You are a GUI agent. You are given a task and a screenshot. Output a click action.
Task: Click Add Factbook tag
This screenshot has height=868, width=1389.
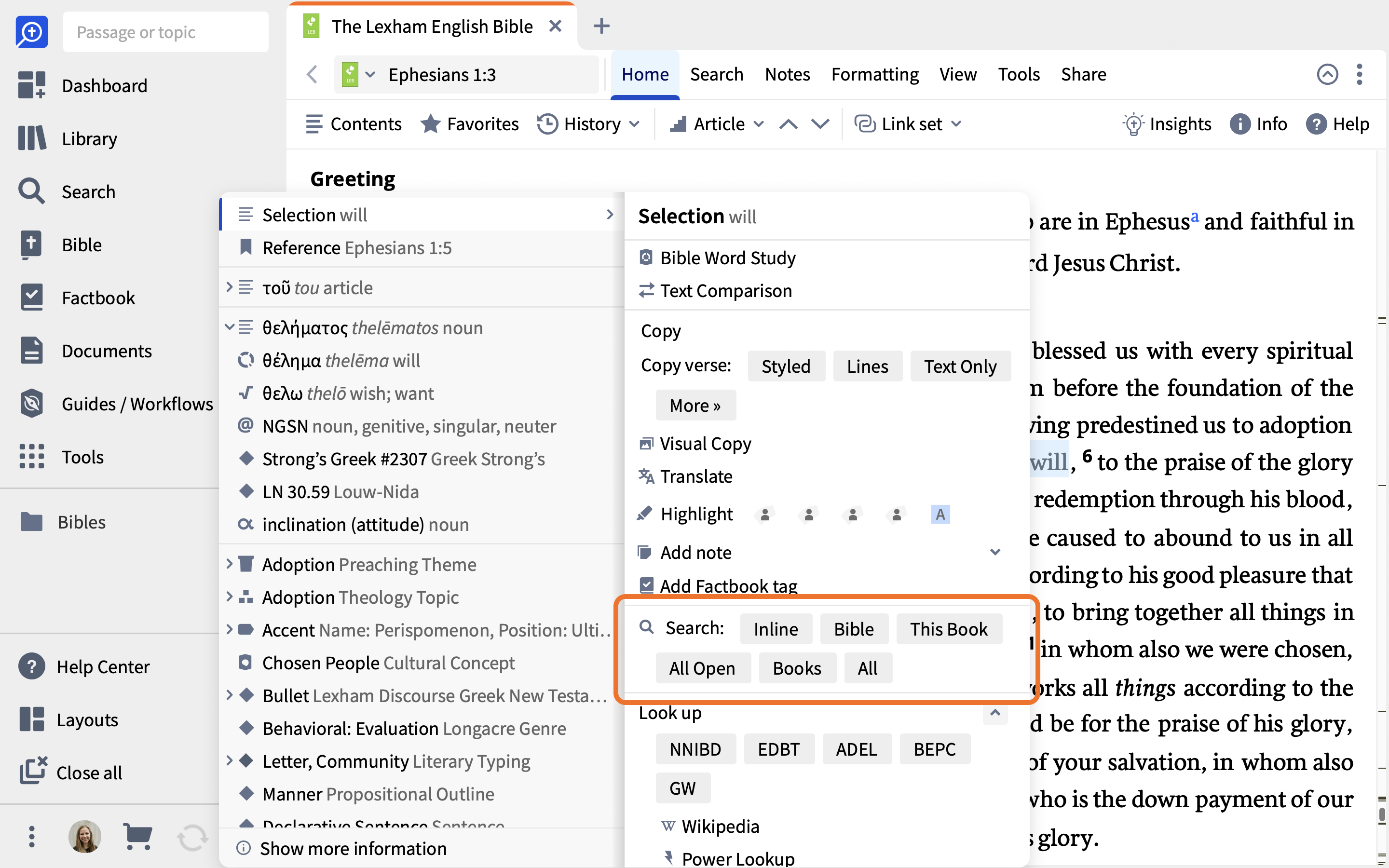718,585
